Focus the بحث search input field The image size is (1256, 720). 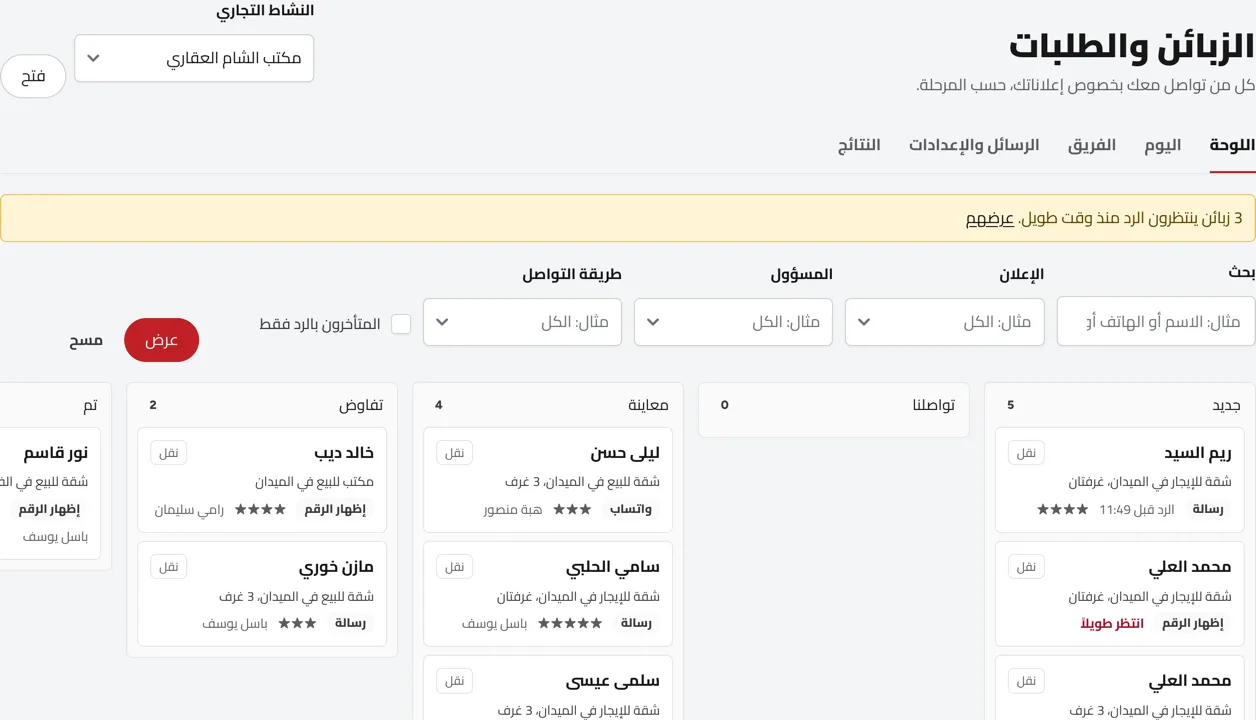tap(1156, 322)
